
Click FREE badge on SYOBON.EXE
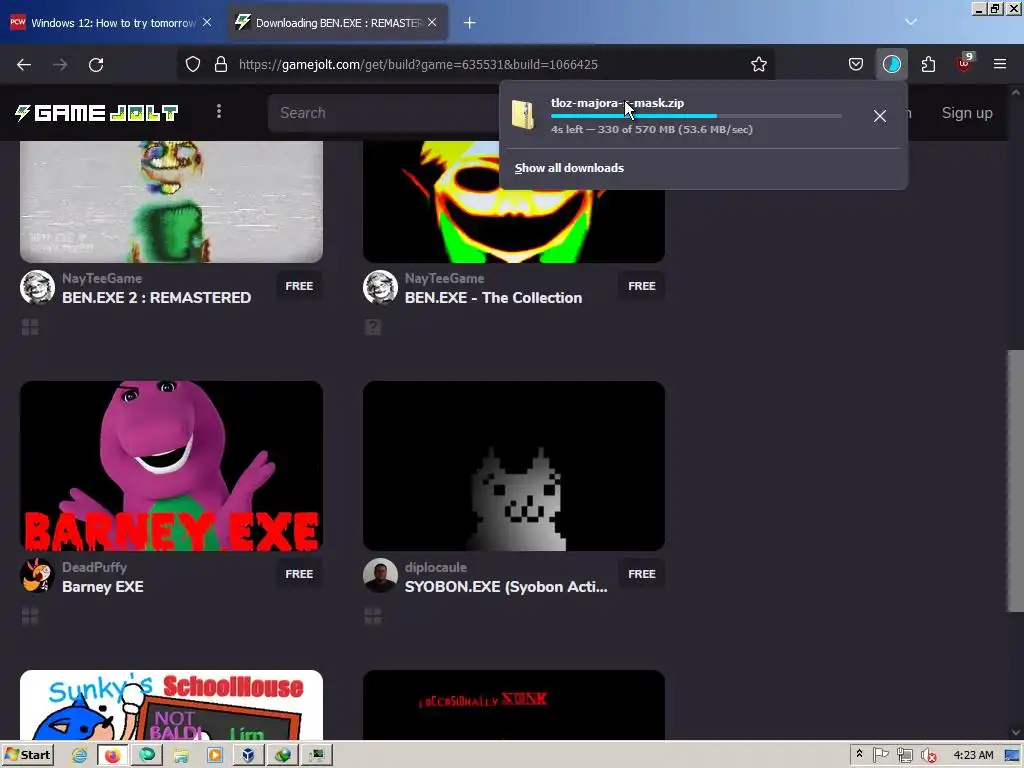click(x=641, y=574)
